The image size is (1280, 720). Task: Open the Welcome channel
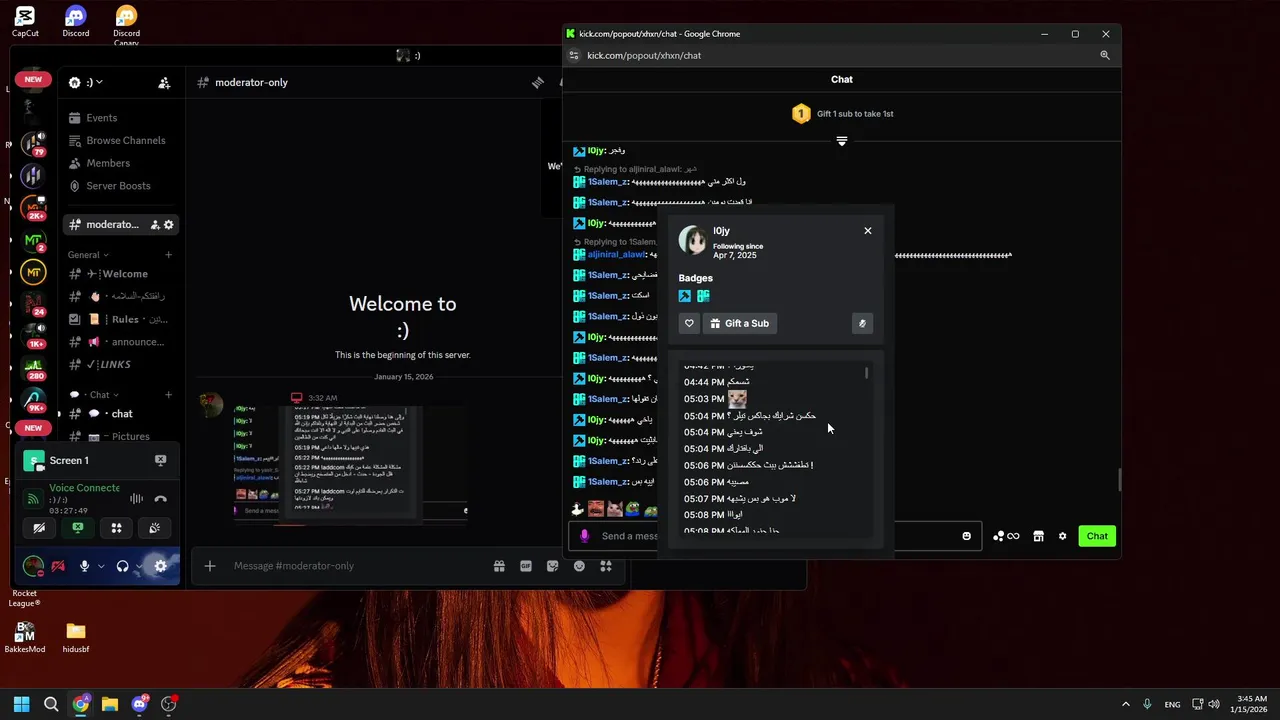pos(122,274)
